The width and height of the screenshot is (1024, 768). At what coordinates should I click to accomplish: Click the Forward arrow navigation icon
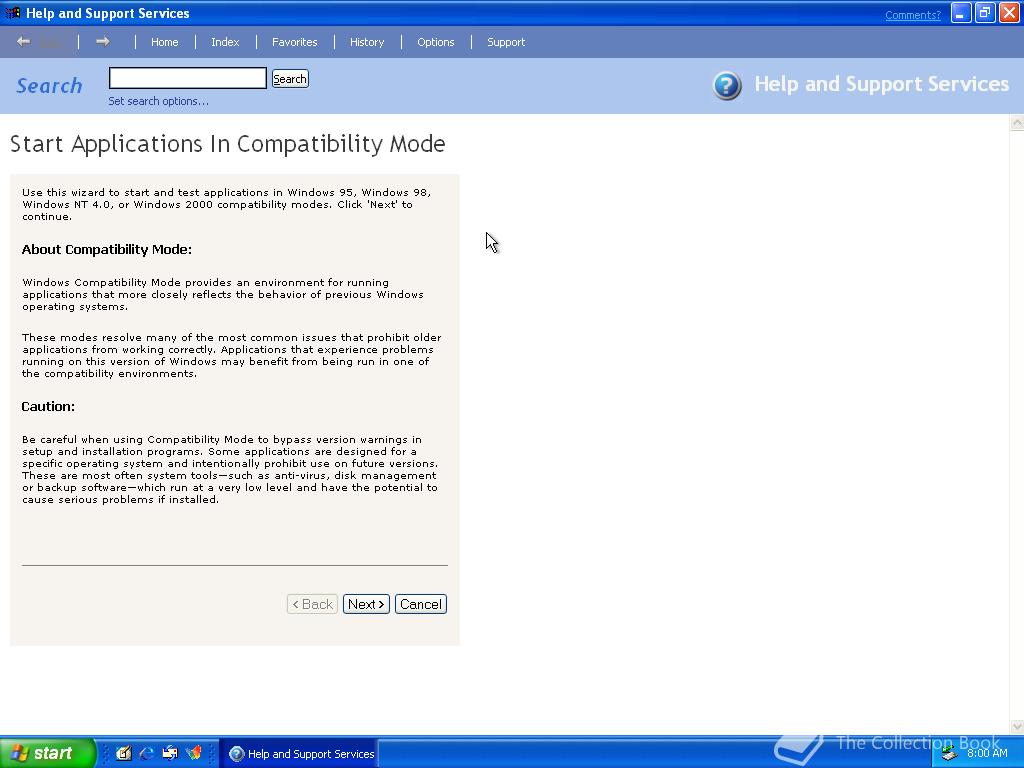pos(103,42)
